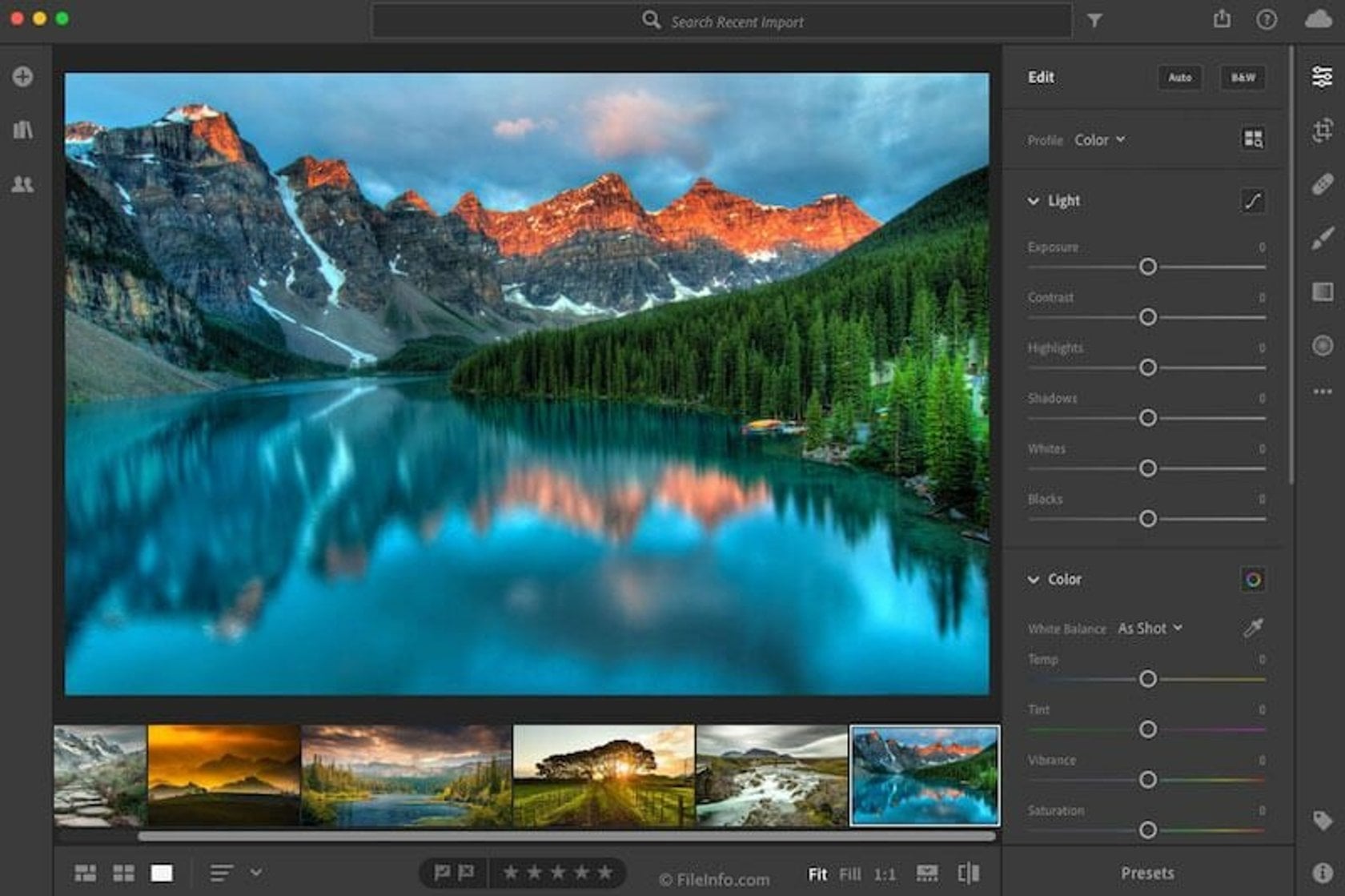Pick the White Balance eyedropper
Screen dimensions: 1345x896
1253,629
